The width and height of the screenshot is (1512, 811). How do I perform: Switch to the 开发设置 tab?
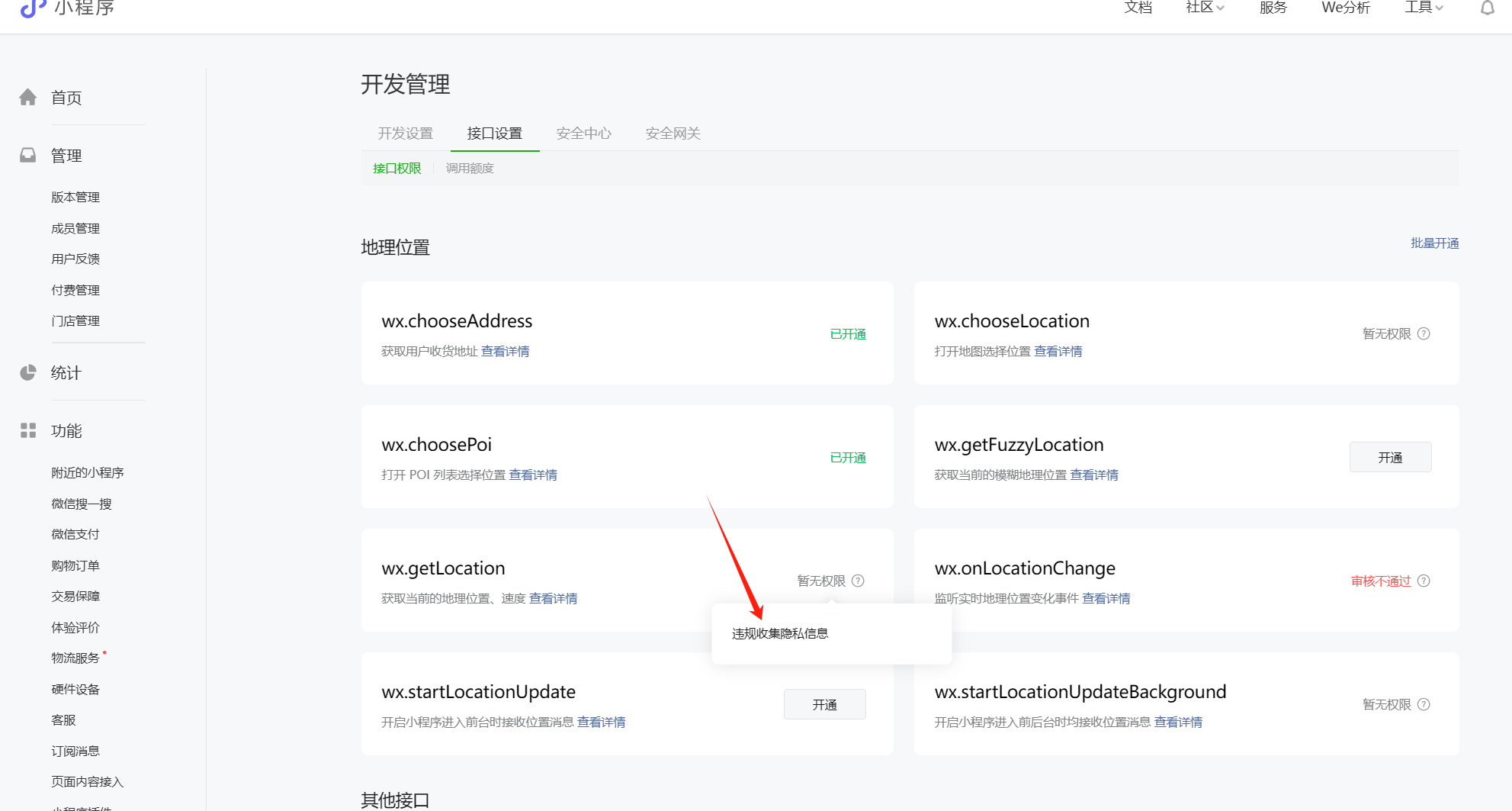406,134
